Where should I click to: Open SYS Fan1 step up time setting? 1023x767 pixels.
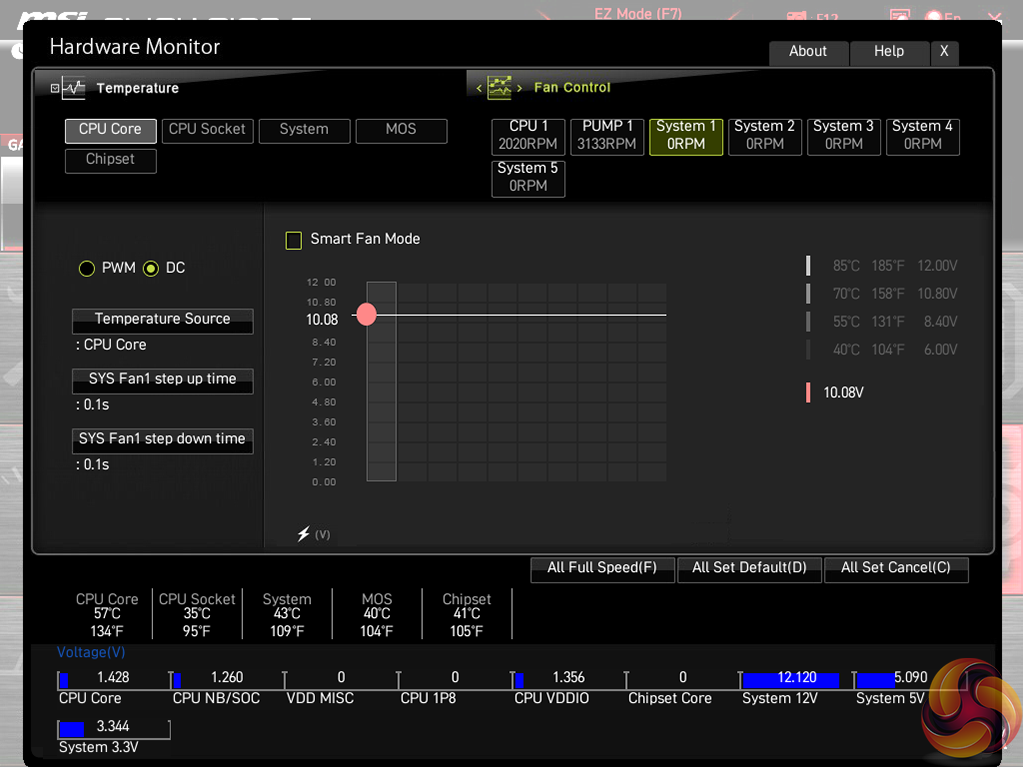coord(162,380)
